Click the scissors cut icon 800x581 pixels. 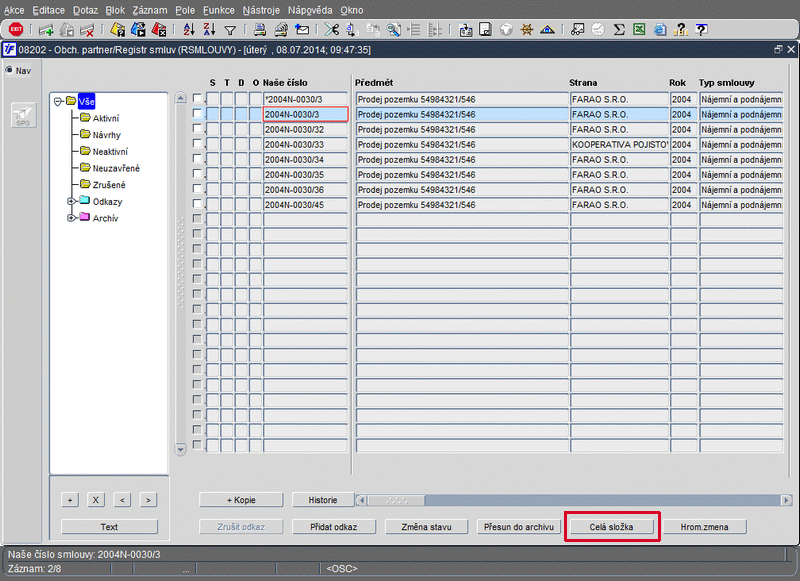pos(332,30)
